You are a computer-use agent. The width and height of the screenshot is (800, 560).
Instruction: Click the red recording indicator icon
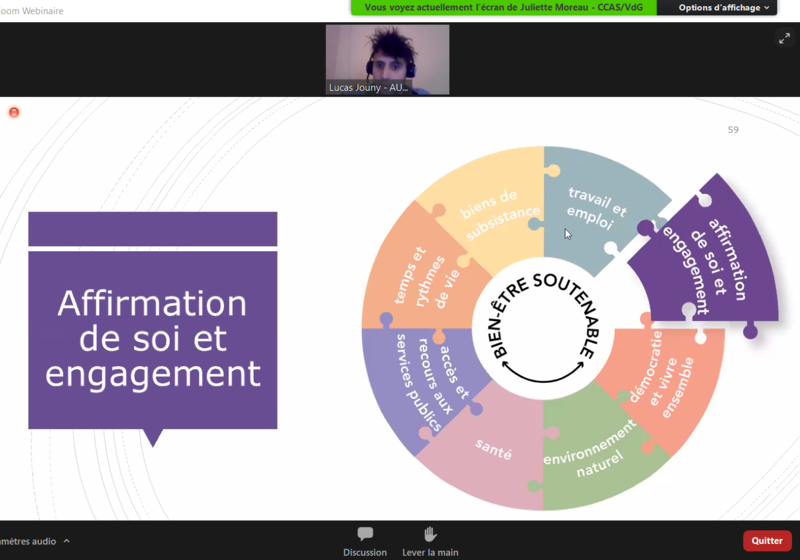click(14, 112)
